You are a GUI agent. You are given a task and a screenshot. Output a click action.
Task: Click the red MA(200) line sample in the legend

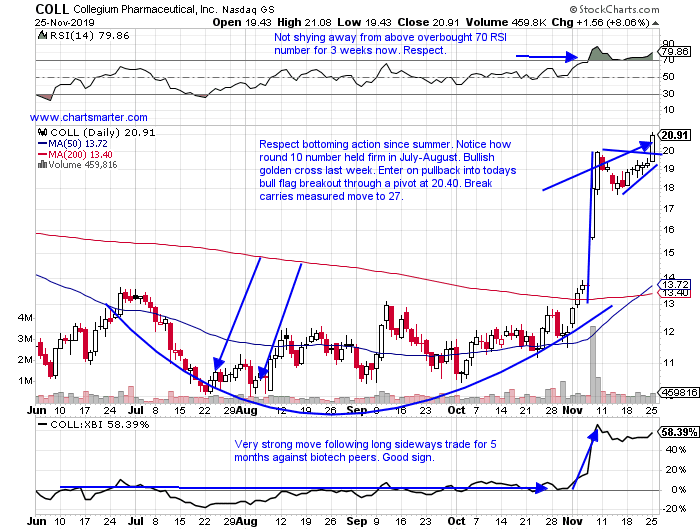(43, 154)
